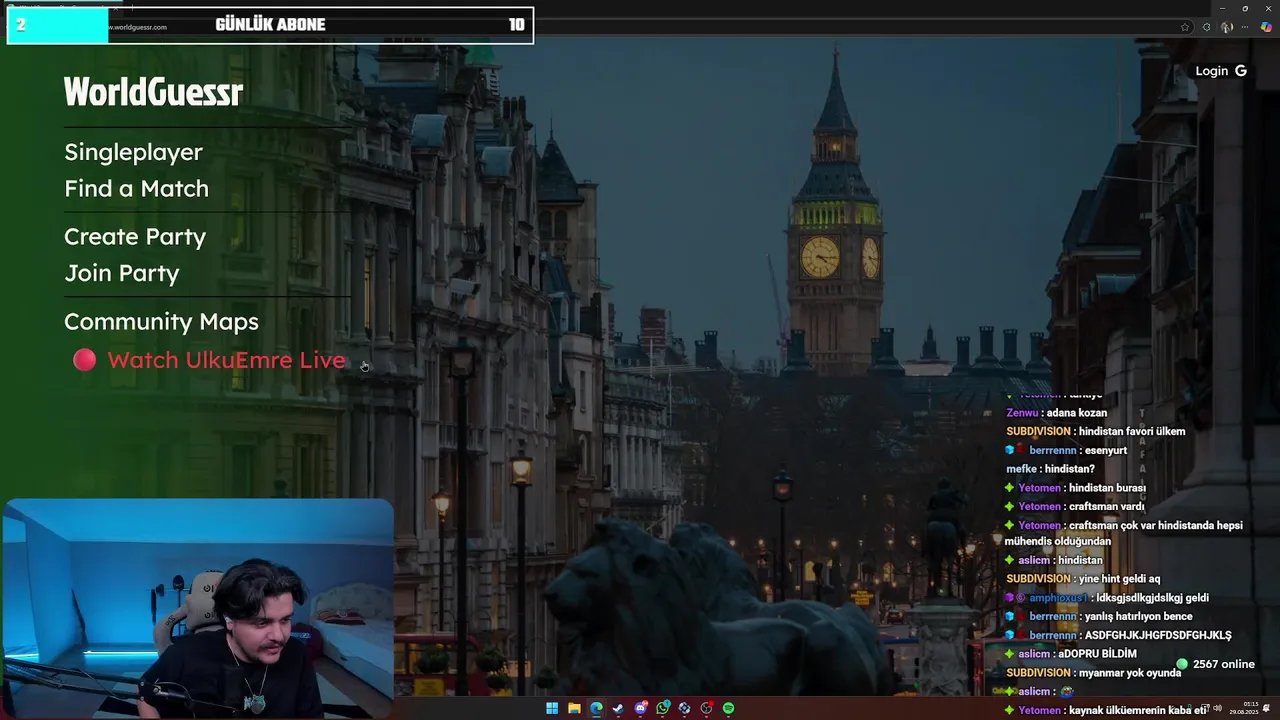
Task: Click the red live indicator dot
Action: click(85, 360)
